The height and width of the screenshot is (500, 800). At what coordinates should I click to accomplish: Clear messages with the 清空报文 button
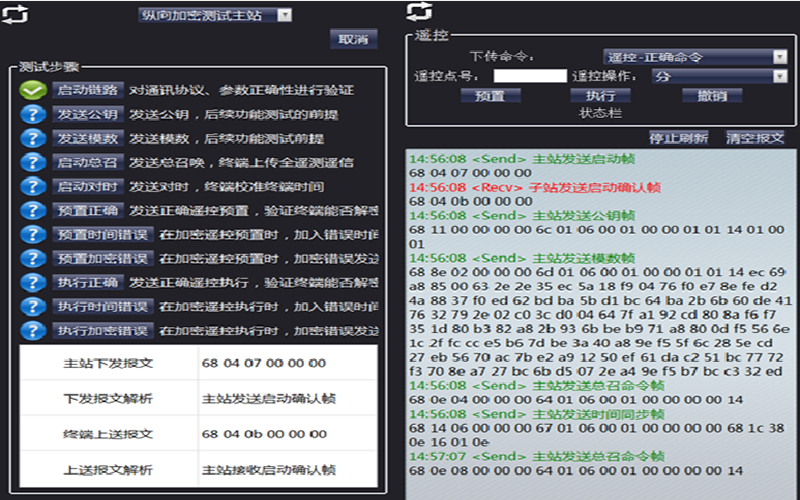[755, 138]
